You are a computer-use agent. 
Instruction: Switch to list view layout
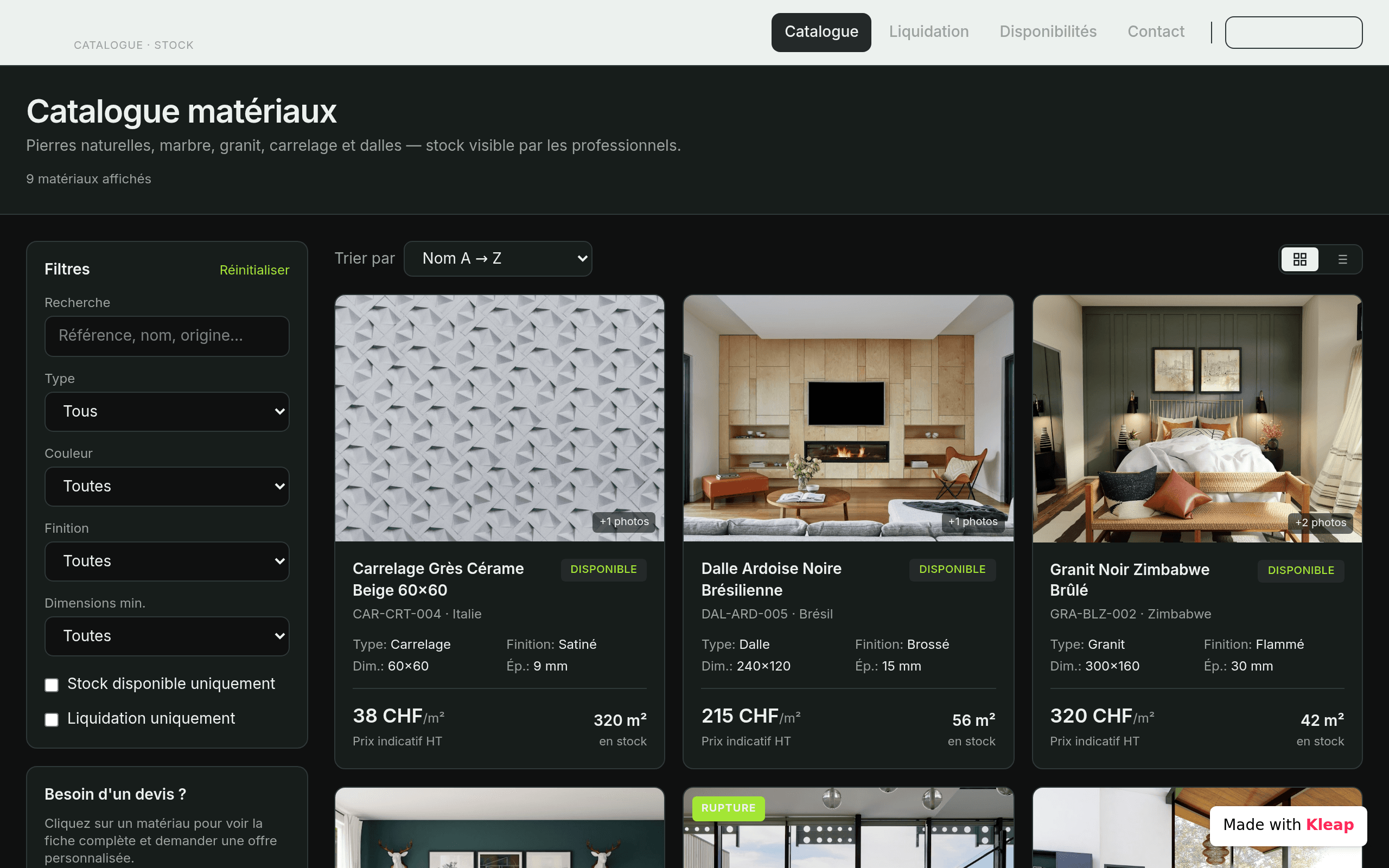tap(1342, 259)
